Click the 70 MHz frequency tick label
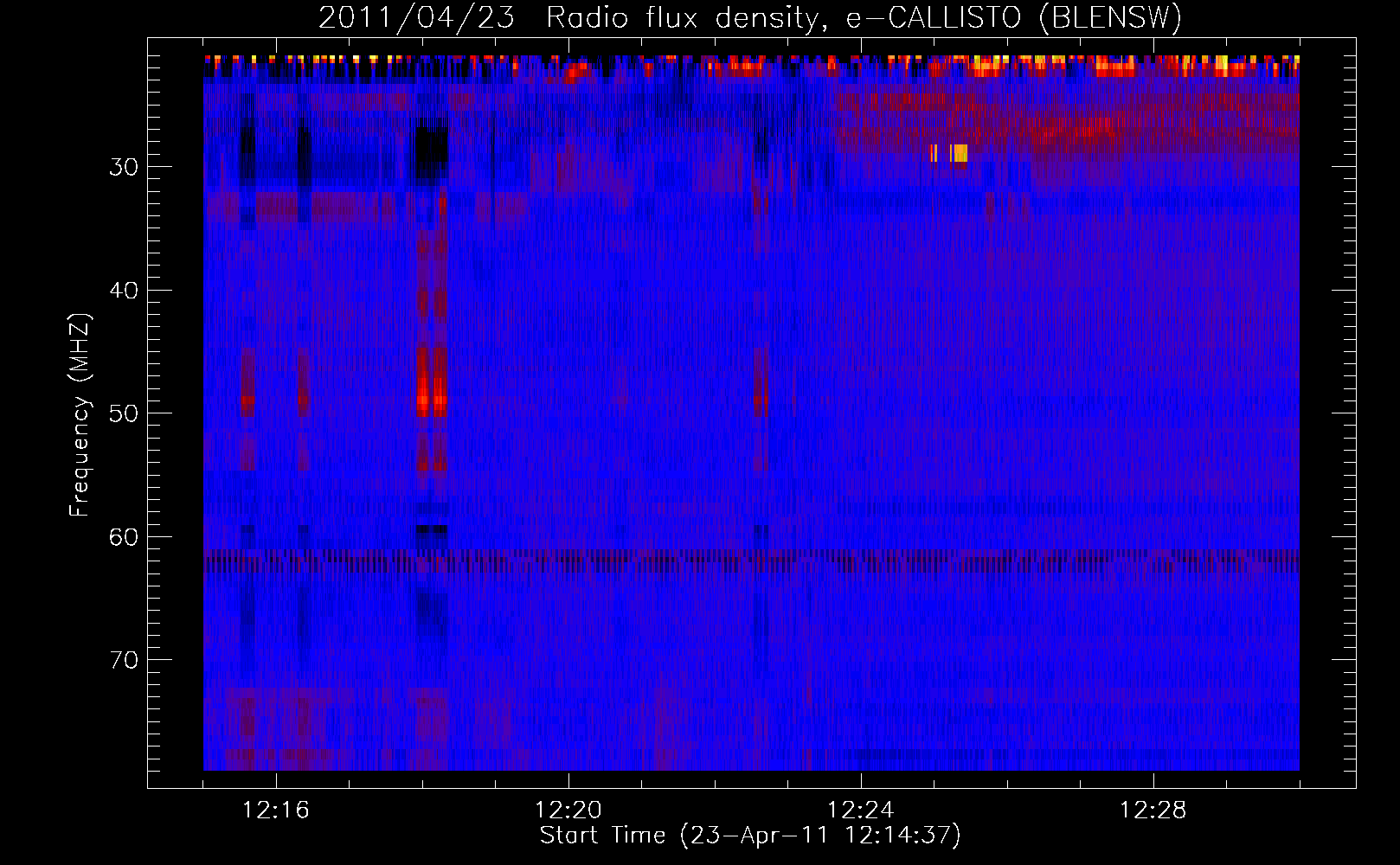Viewport: 1400px width, 865px height. 124,660
